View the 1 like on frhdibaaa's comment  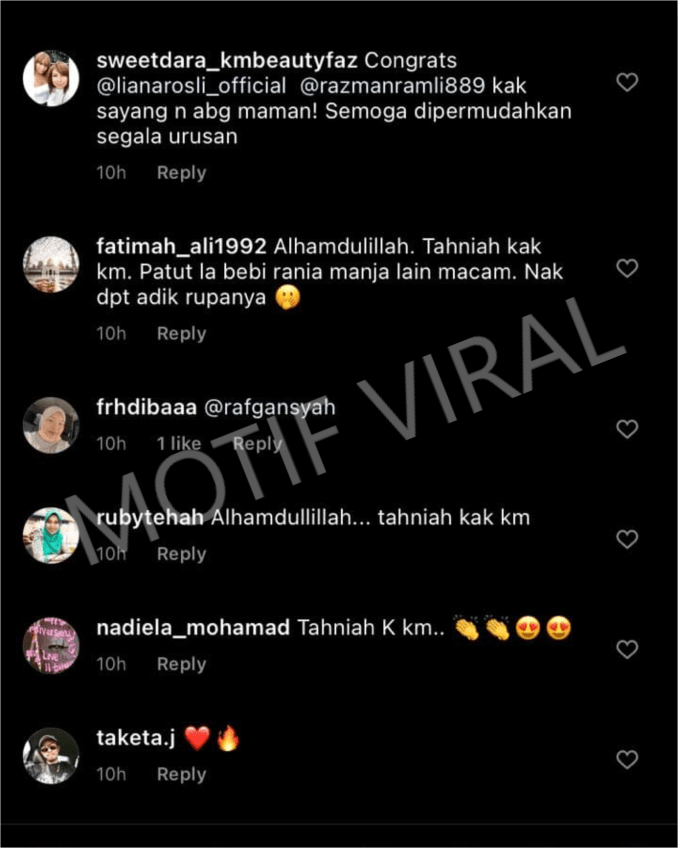[179, 444]
